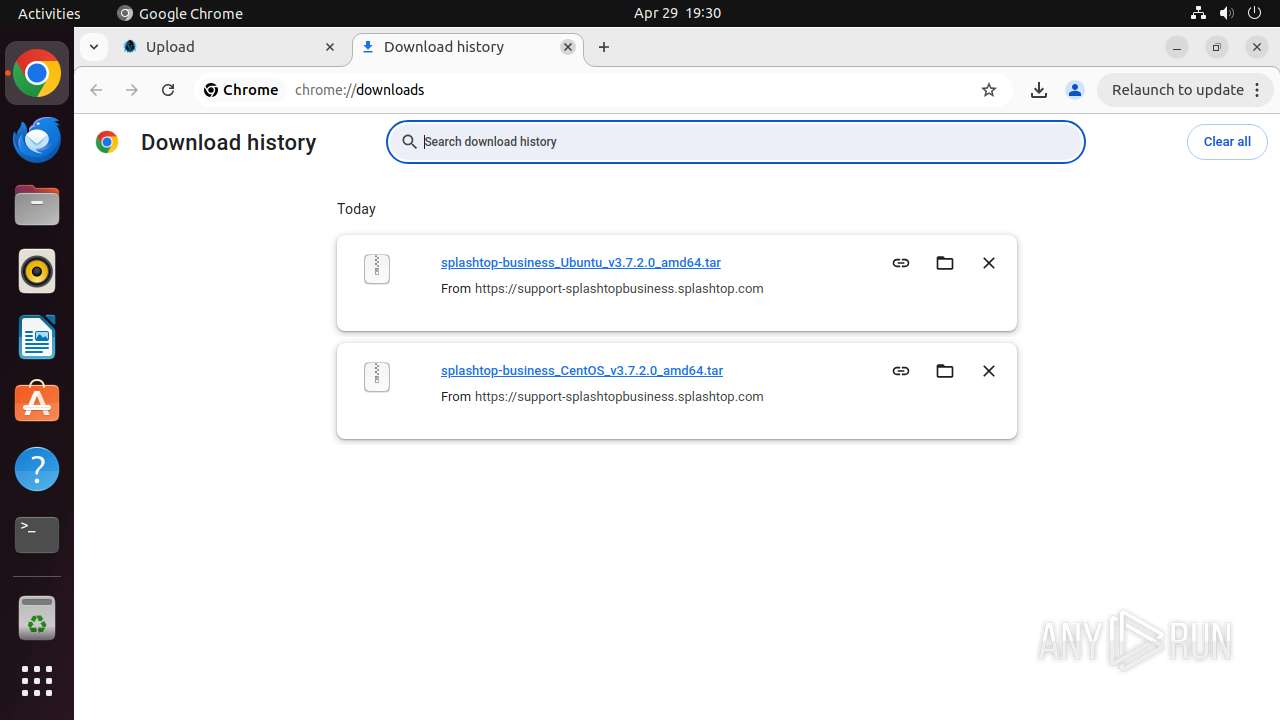Open Files manager from the dock
This screenshot has width=1280, height=720.
coord(37,205)
